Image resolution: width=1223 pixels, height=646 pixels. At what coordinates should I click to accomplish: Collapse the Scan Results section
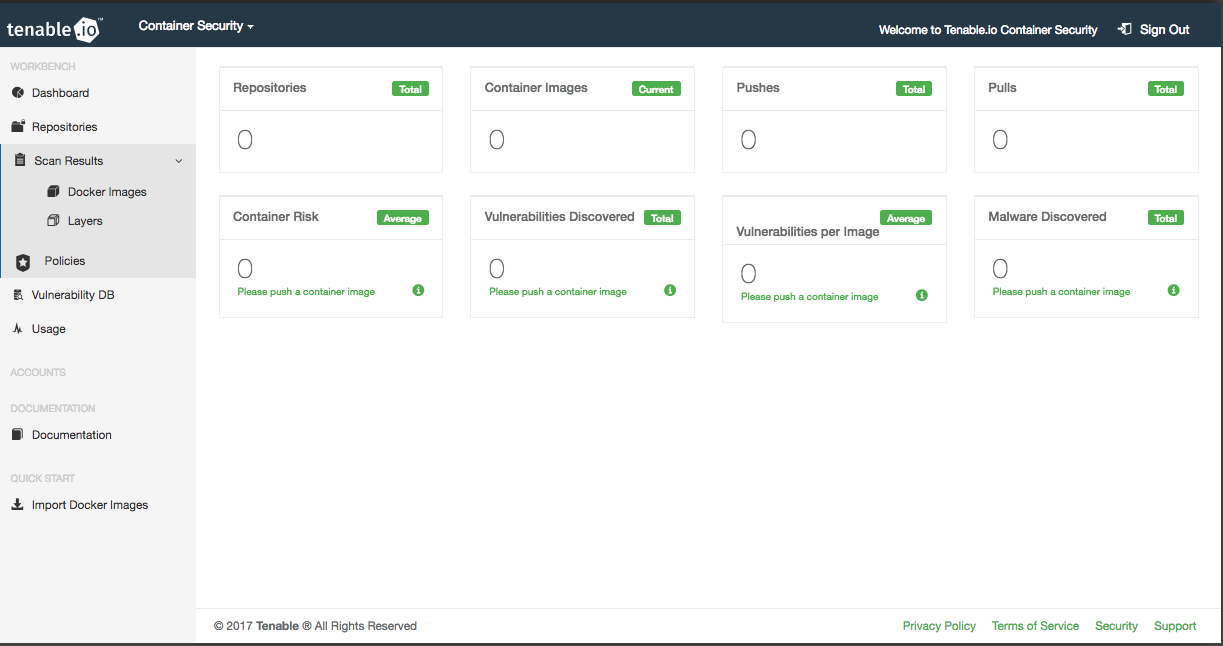click(179, 160)
